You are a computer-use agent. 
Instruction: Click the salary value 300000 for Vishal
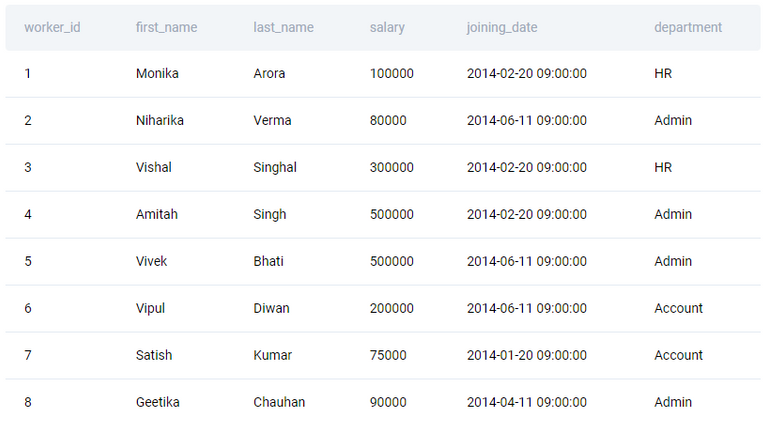point(392,168)
